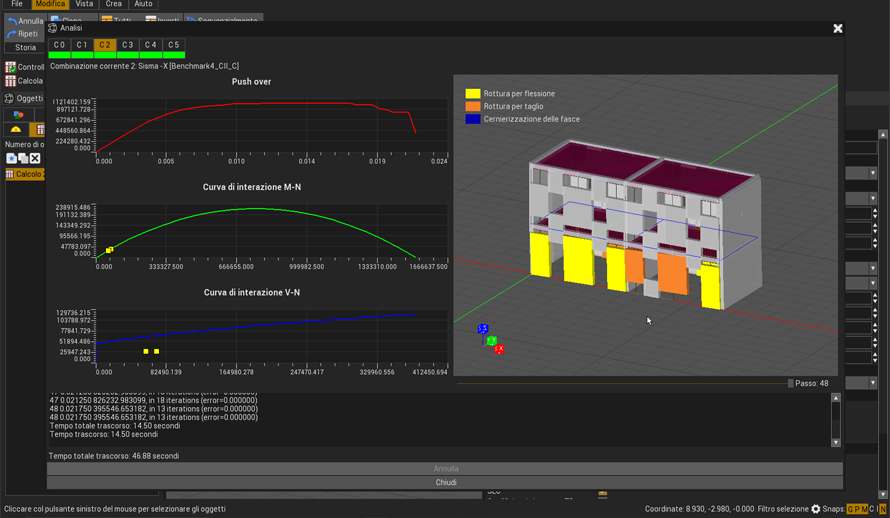
Task: Click the Filtro selezione label
Action: (783, 509)
